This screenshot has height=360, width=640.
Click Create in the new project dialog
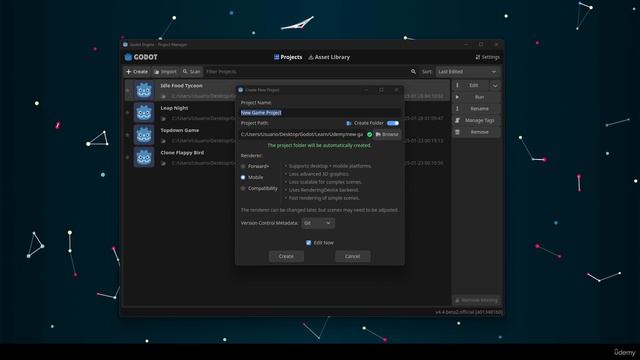[x=286, y=256]
